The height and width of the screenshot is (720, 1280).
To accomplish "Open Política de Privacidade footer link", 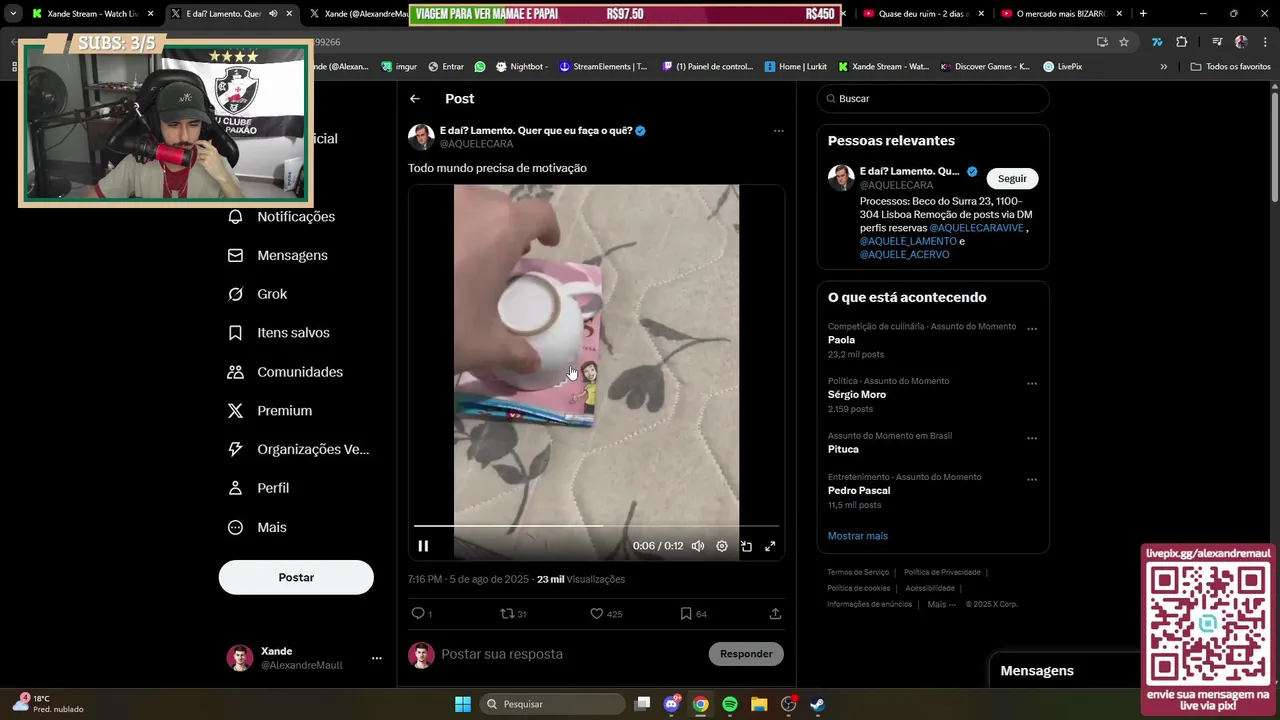I will pos(942,572).
